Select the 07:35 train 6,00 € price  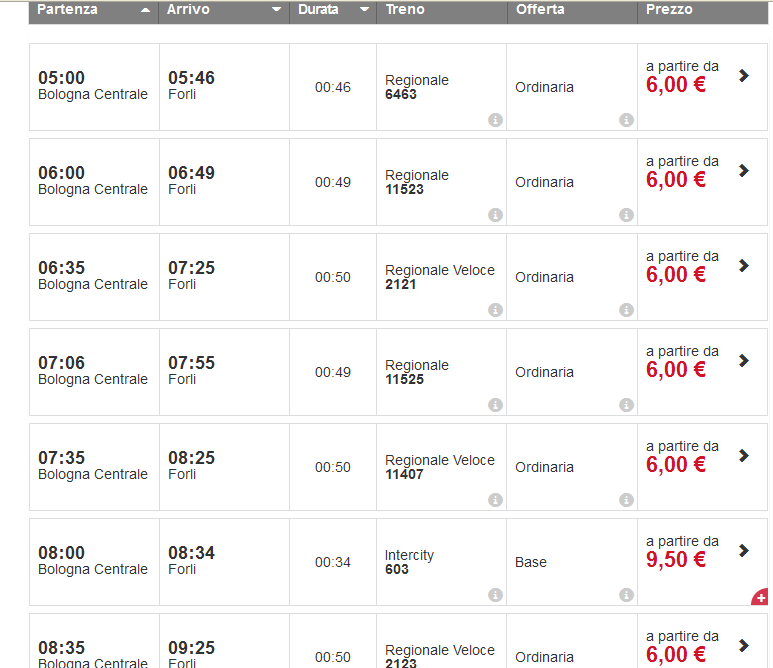pos(676,464)
